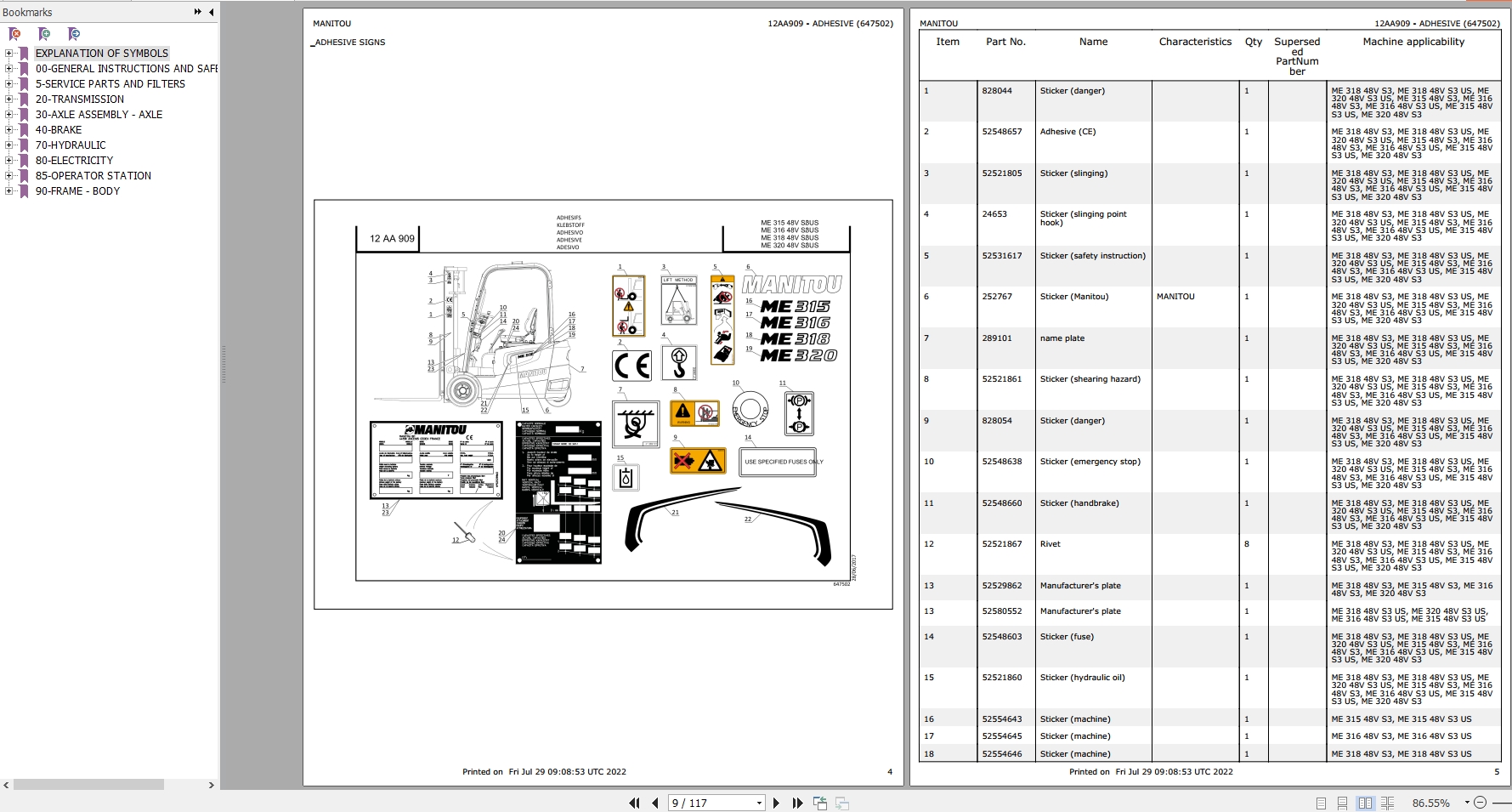
Task: Click the double-arrow expand bookmarks panel icon
Action: pos(198,12)
